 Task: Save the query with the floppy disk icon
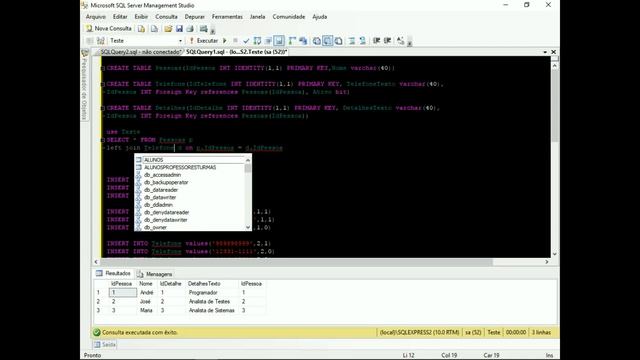[x=179, y=29]
